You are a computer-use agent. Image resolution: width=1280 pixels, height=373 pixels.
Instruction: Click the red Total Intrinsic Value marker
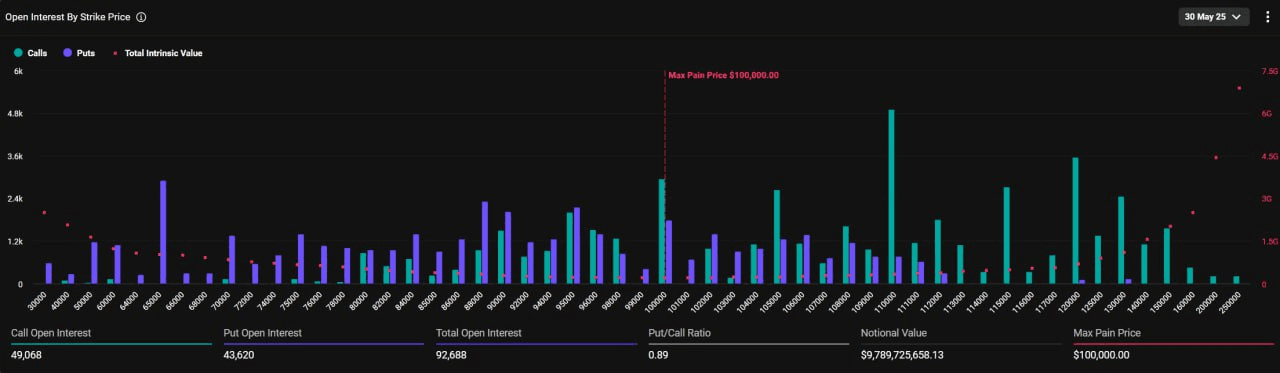coord(115,53)
